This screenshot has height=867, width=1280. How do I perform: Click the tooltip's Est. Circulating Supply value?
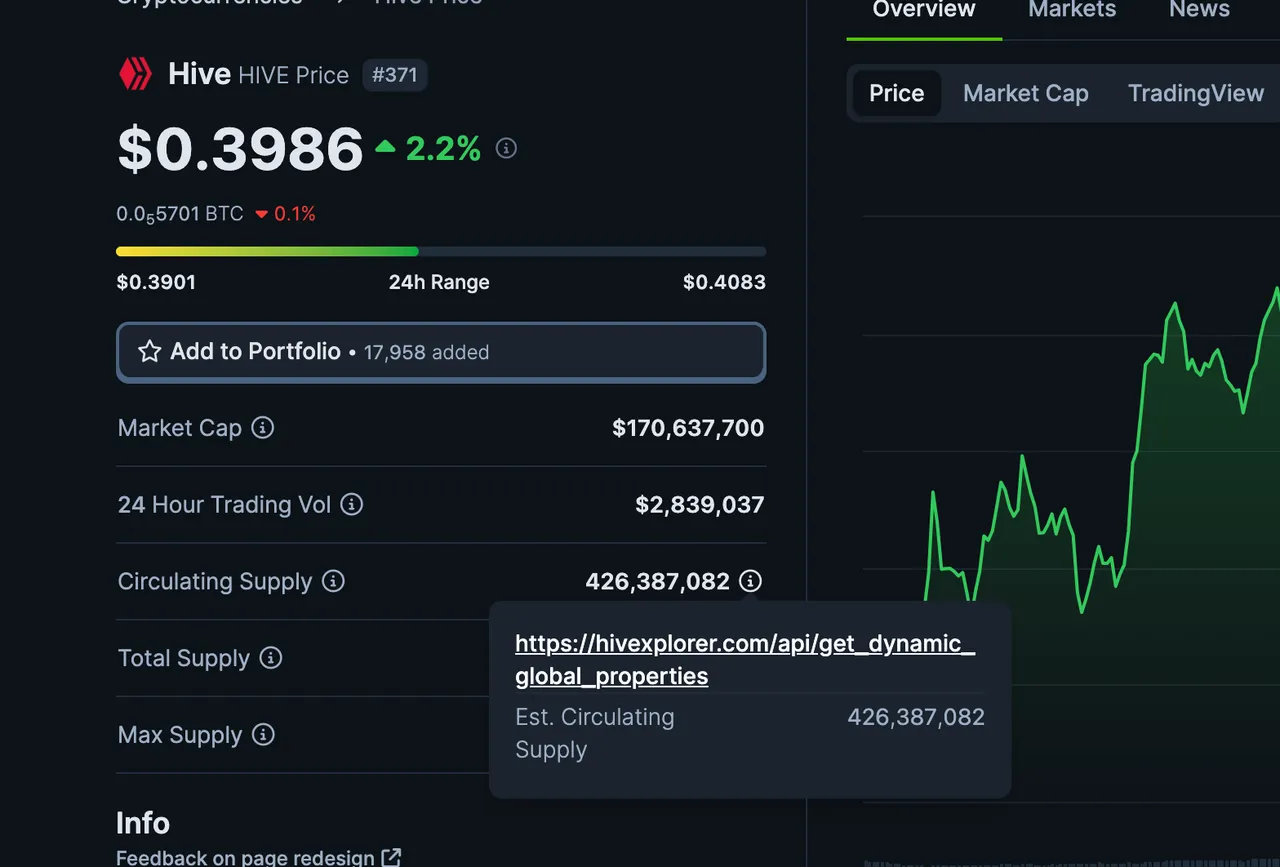coord(916,717)
